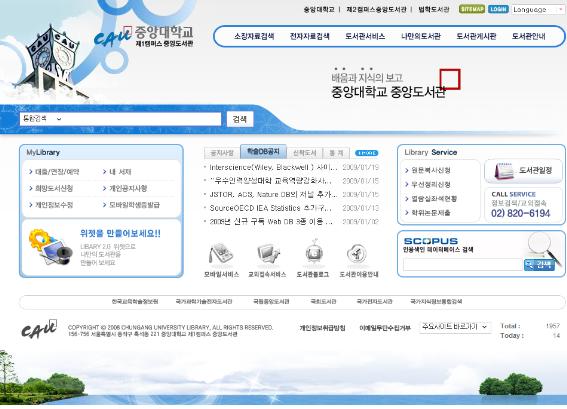Open the 도서관게시판 menu

[x=476, y=36]
